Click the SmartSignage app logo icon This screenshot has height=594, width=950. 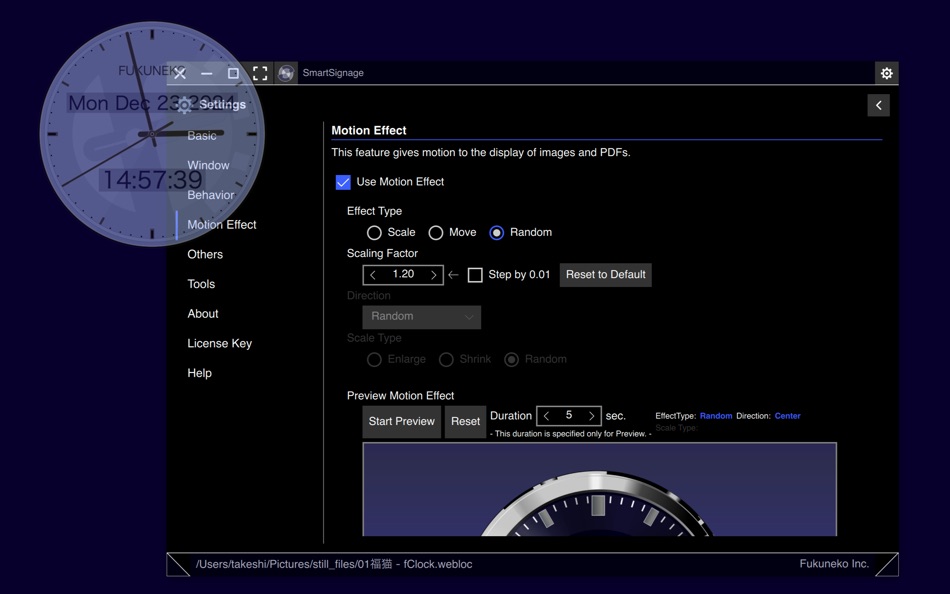coord(286,73)
